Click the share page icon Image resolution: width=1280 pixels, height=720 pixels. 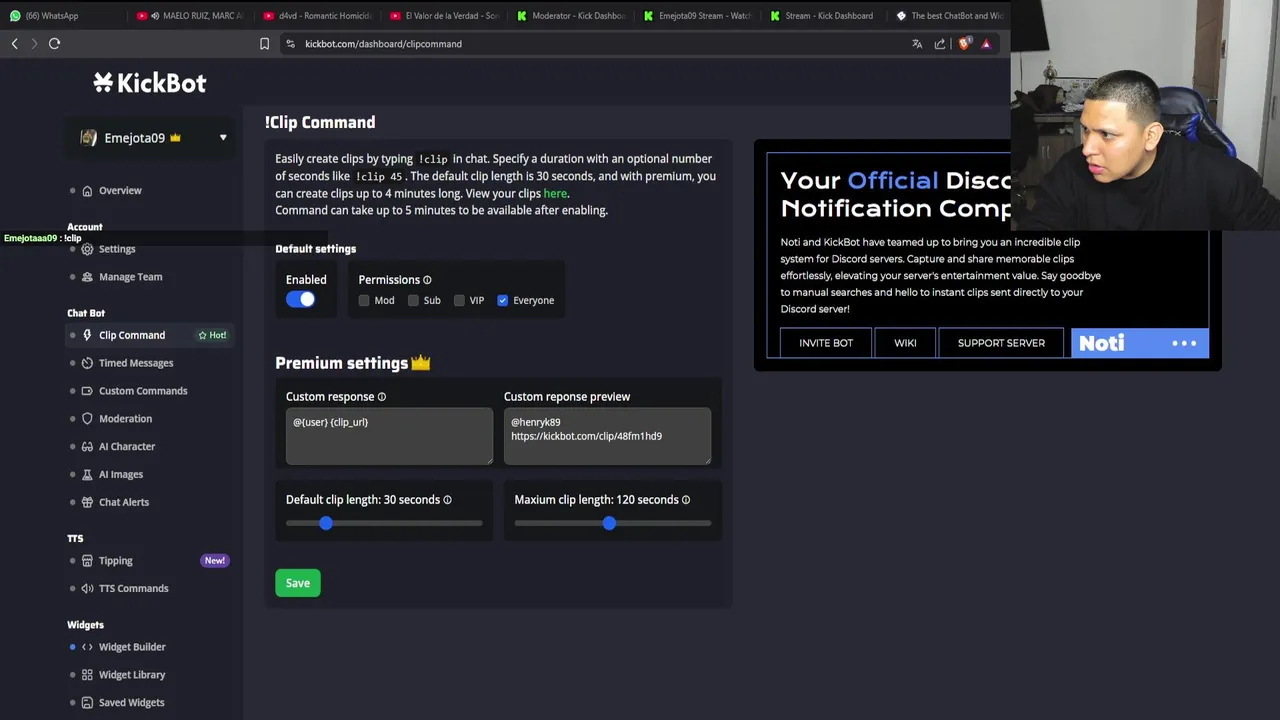pos(940,44)
